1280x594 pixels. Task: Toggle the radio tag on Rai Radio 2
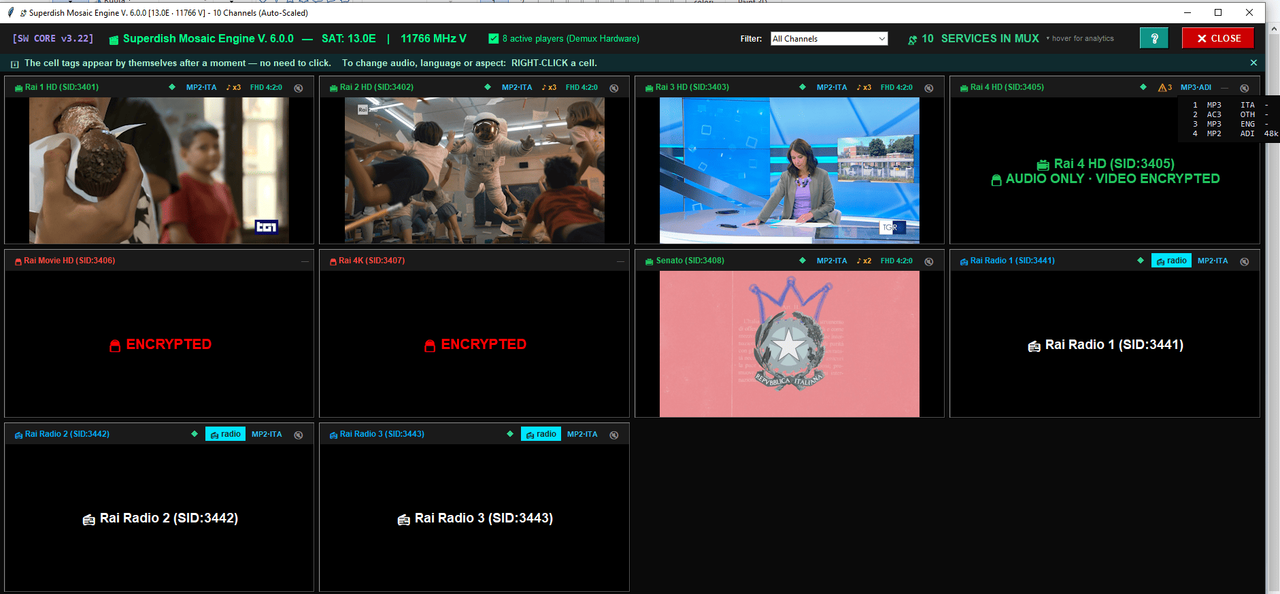225,434
